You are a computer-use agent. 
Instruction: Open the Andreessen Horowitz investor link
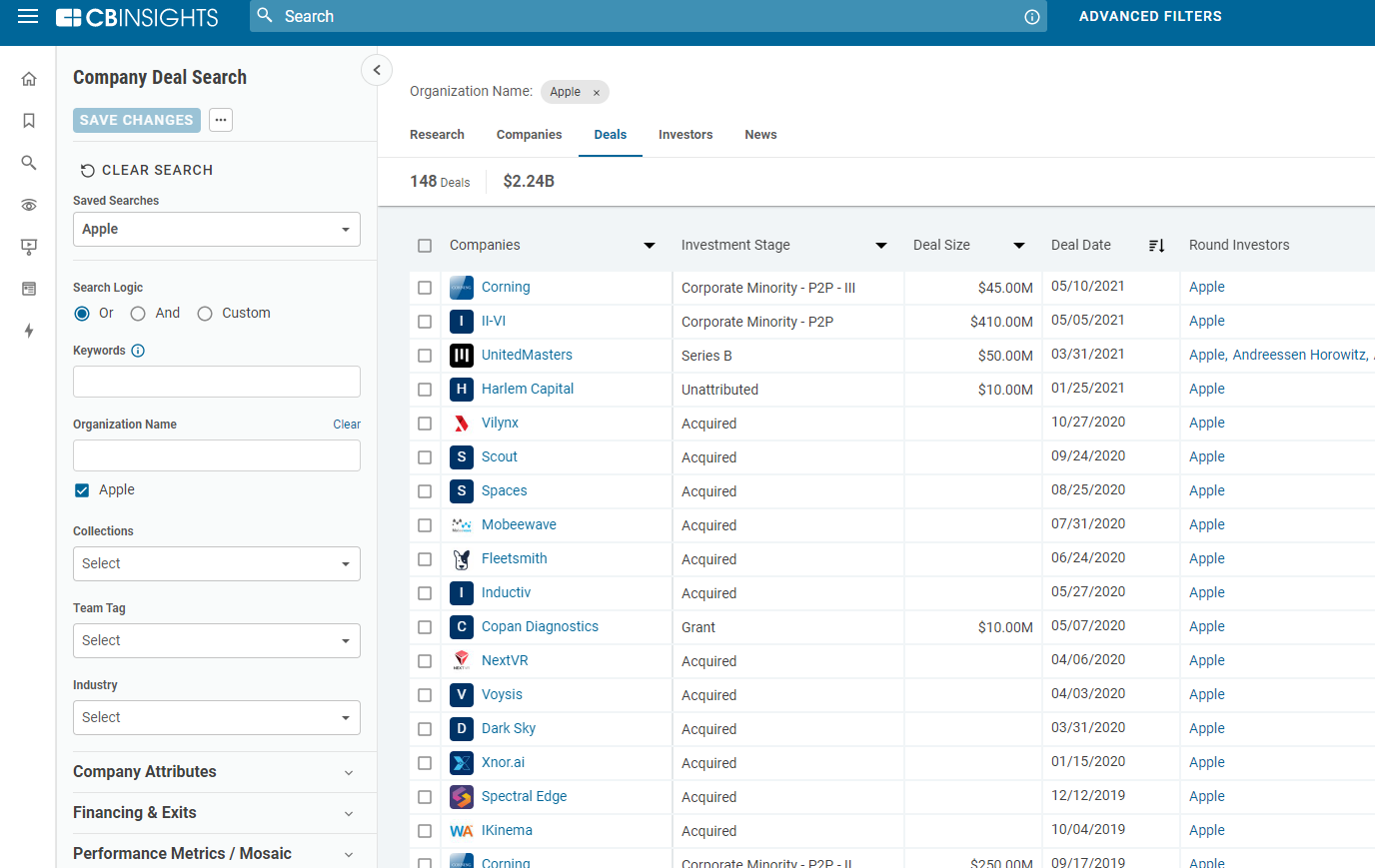pos(1300,356)
